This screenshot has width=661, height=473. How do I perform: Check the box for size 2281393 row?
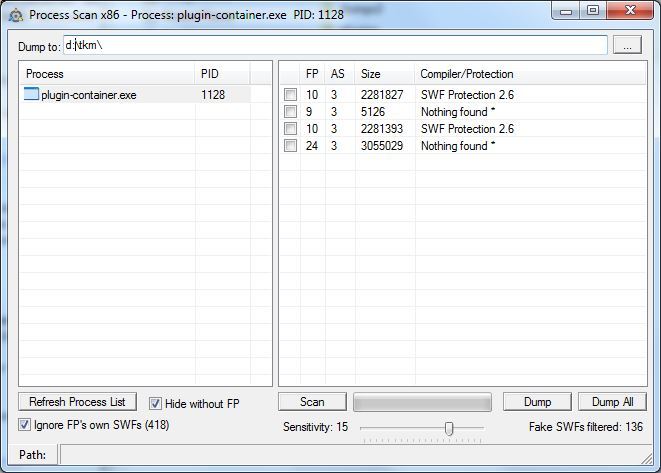click(x=290, y=128)
